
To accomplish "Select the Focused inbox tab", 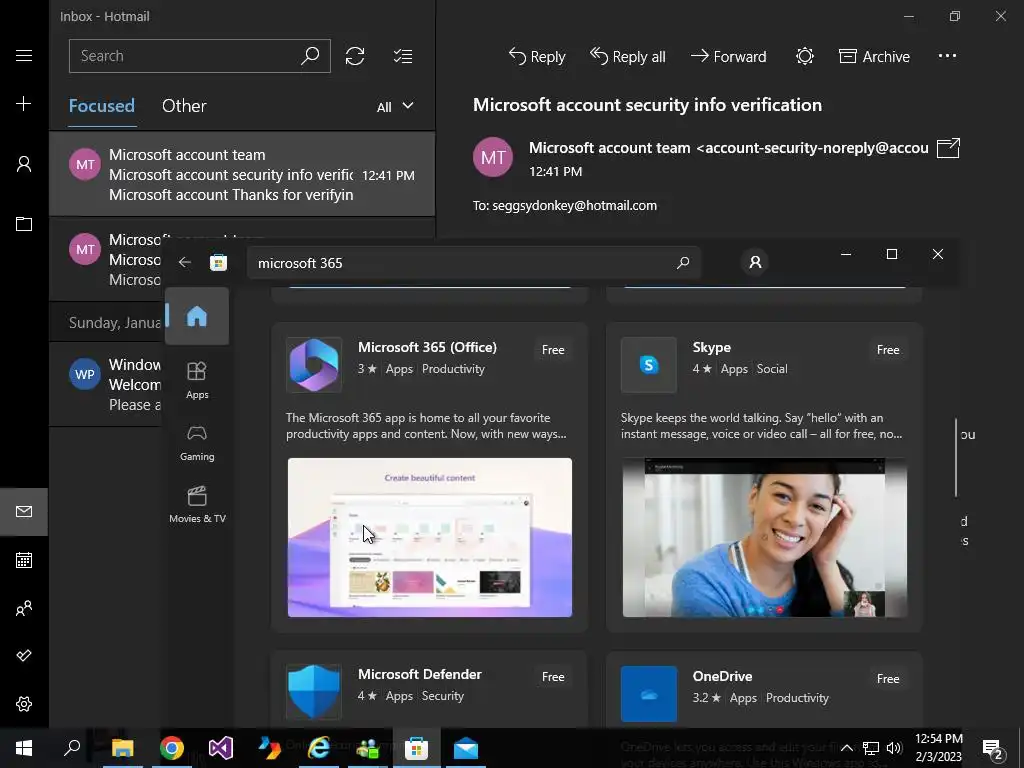I will click(x=102, y=106).
